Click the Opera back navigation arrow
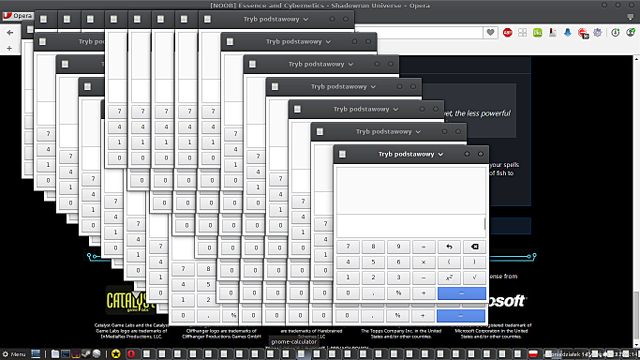Screen dimensions: 640x360 (10, 33)
